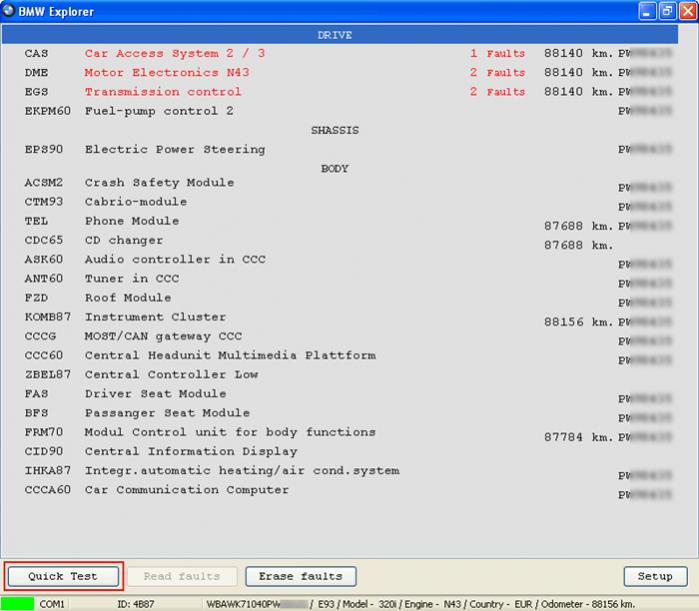Select Crash Safety Module row

pos(340,183)
